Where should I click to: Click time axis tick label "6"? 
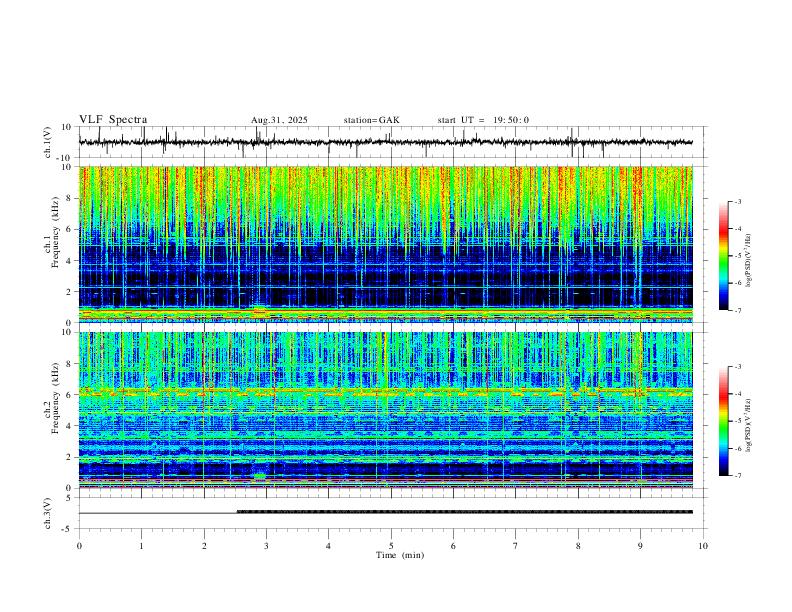pos(454,546)
